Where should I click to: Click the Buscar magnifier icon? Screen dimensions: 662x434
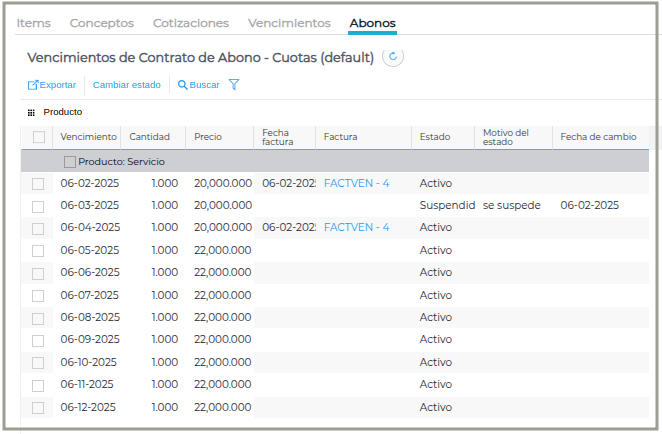click(x=182, y=85)
